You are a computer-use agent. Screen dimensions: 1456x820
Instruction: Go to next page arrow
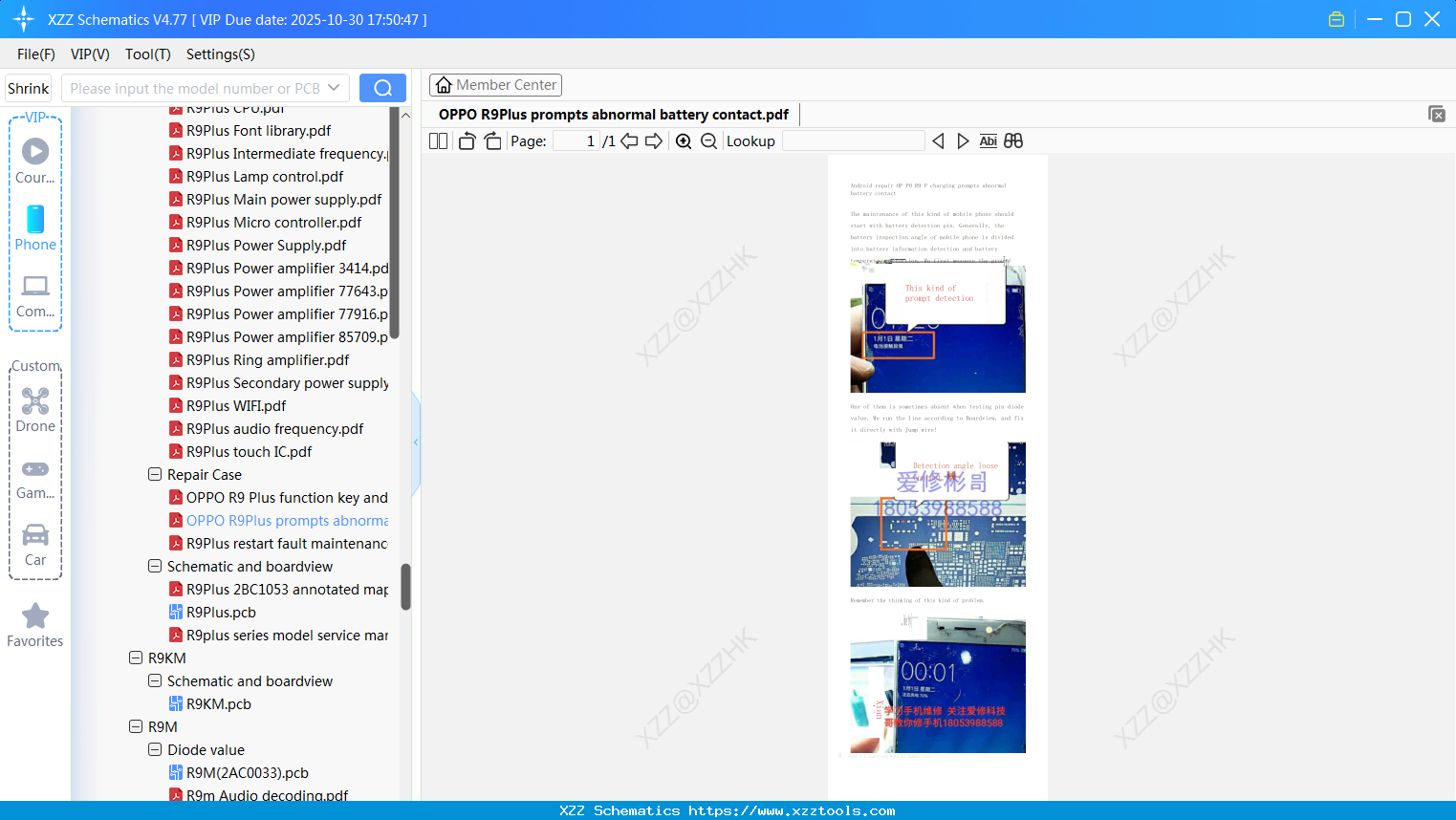tap(654, 141)
